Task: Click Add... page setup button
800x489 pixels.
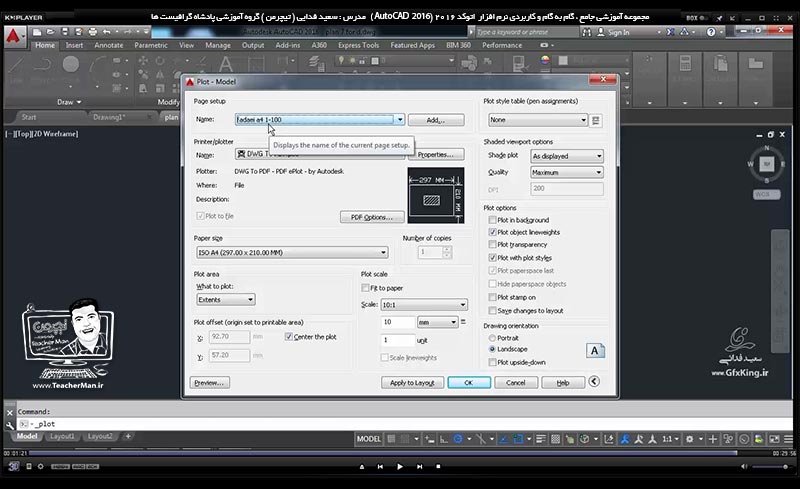Action: [x=436, y=120]
